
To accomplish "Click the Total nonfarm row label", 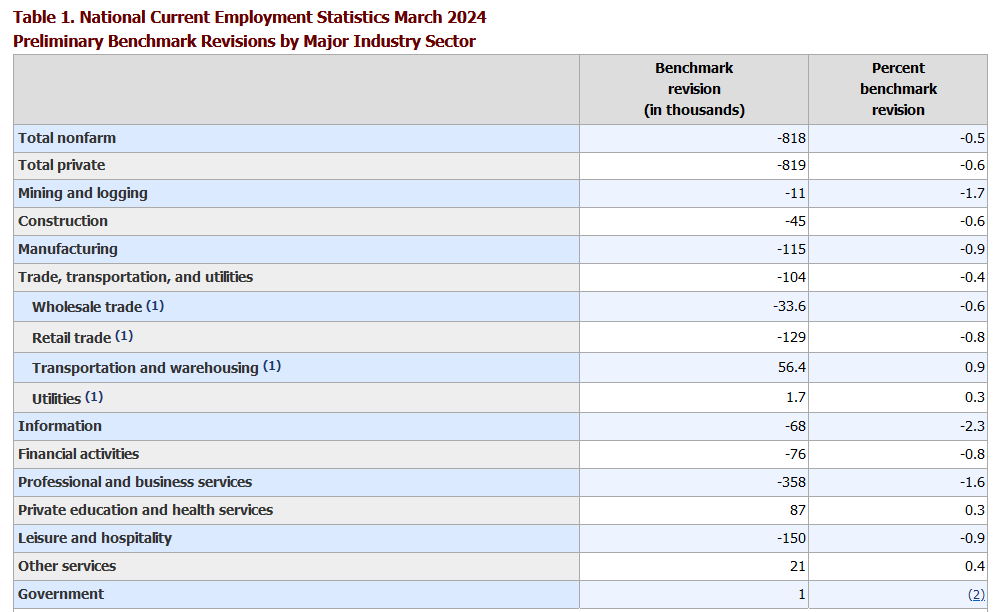I will pos(67,138).
